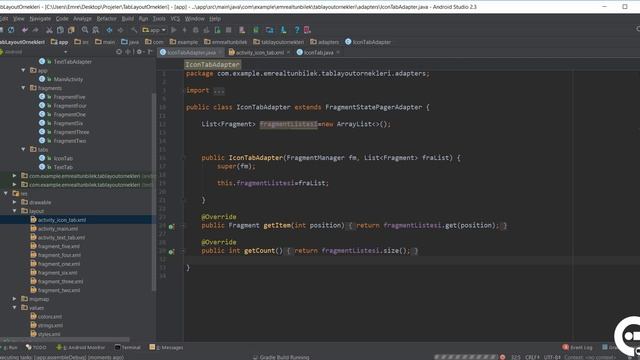
Task: Click the Debug app bug icon
Action: coord(196,30)
